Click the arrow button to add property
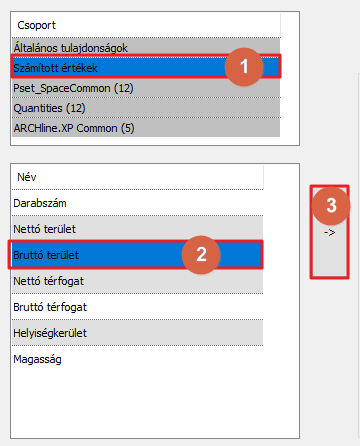 pos(329,232)
